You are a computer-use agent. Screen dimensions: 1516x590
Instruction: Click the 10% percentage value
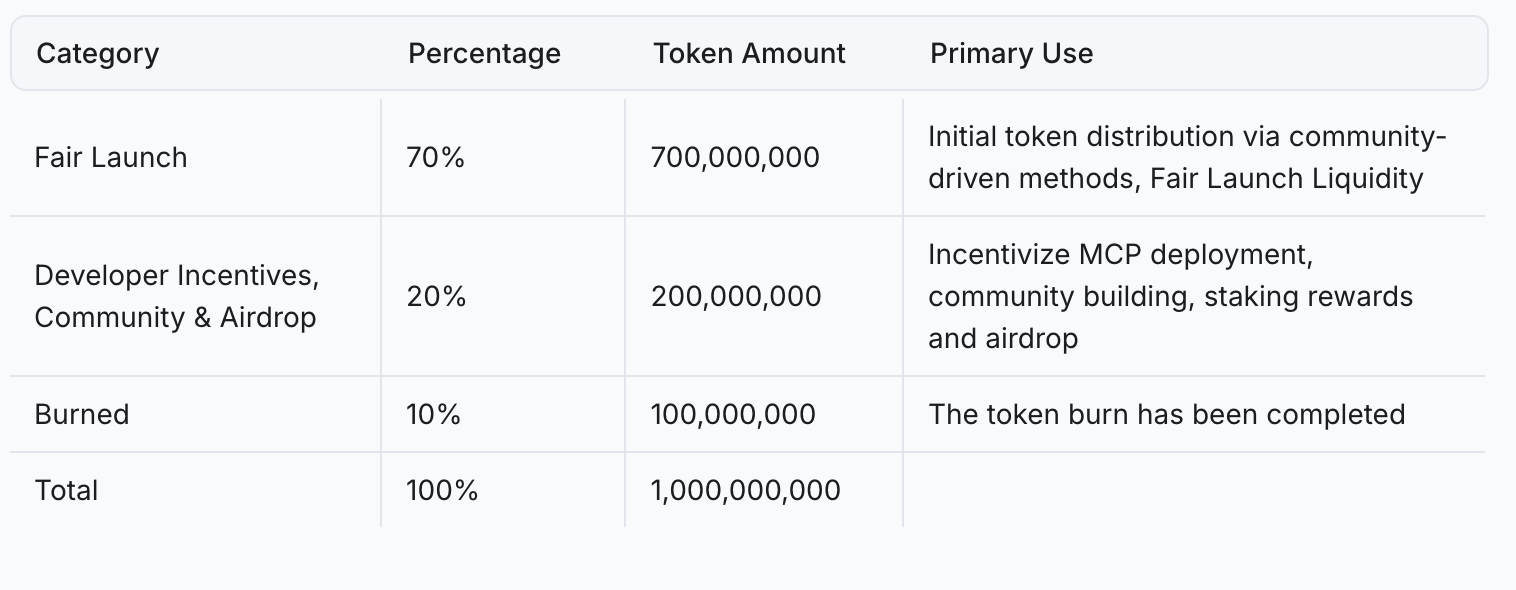(433, 414)
